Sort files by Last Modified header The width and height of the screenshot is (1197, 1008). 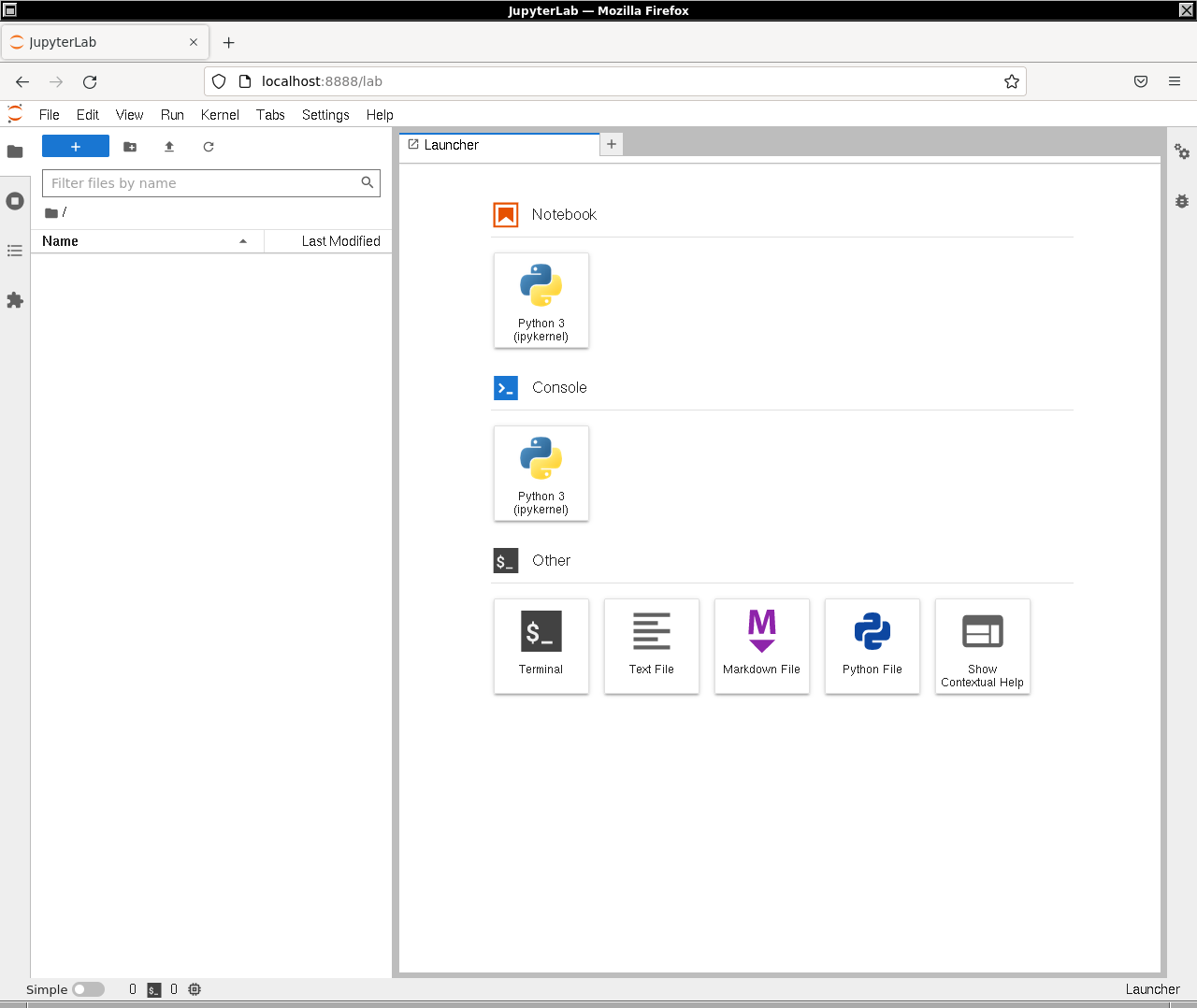329,241
